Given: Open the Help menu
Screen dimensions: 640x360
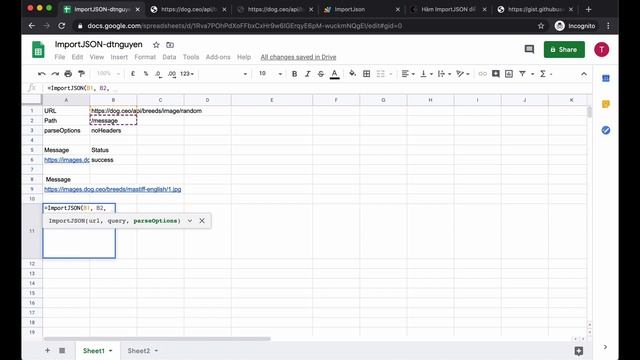Looking at the screenshot, I should coord(244,57).
